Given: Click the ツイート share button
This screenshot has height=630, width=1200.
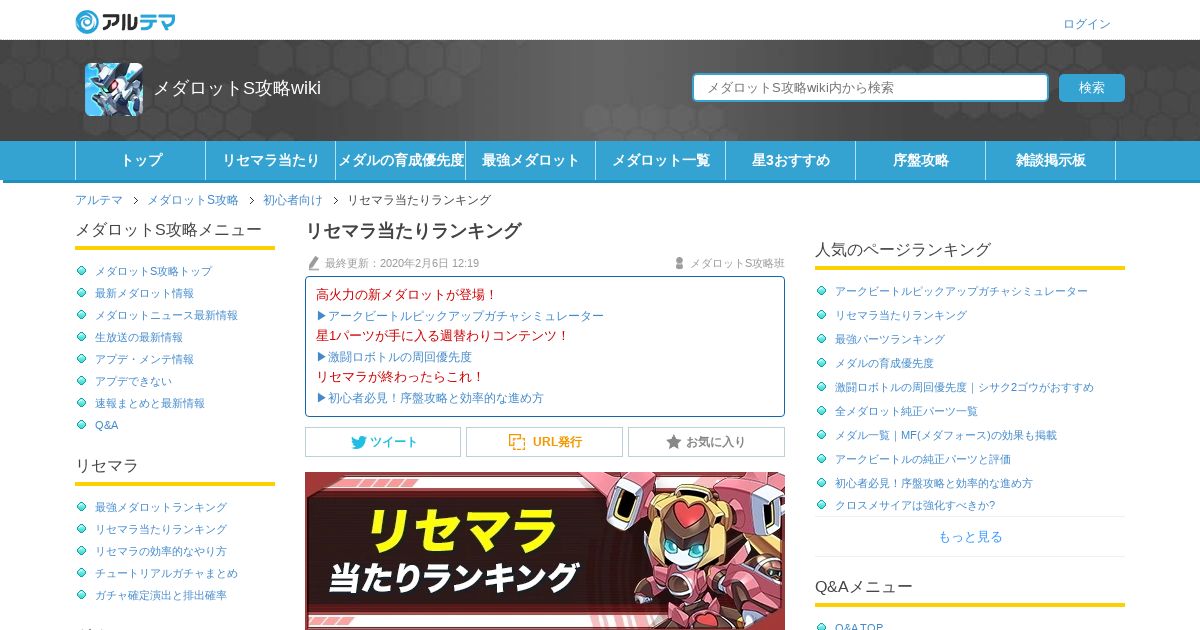Looking at the screenshot, I should [383, 442].
